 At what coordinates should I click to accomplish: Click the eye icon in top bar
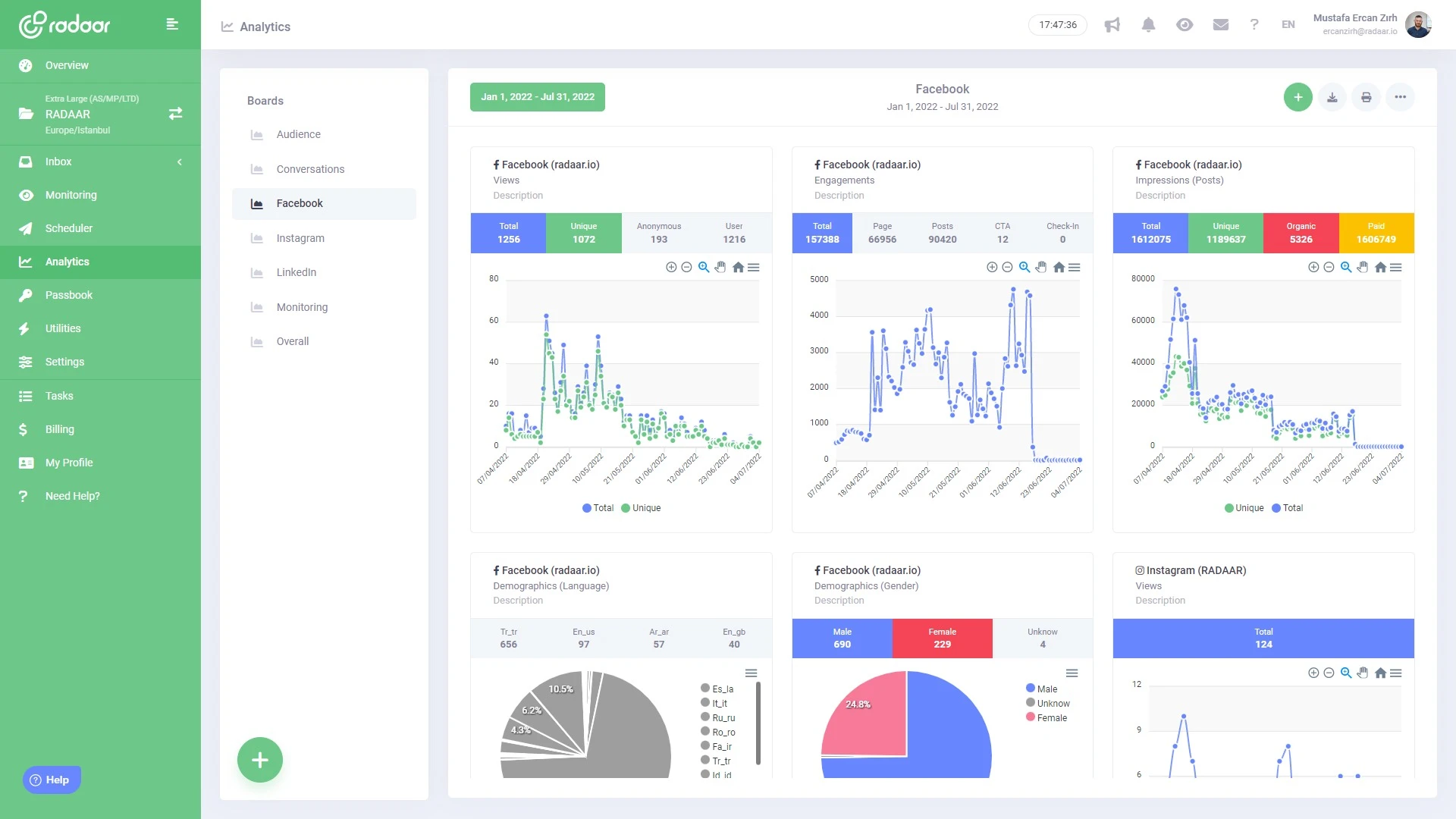click(x=1185, y=25)
